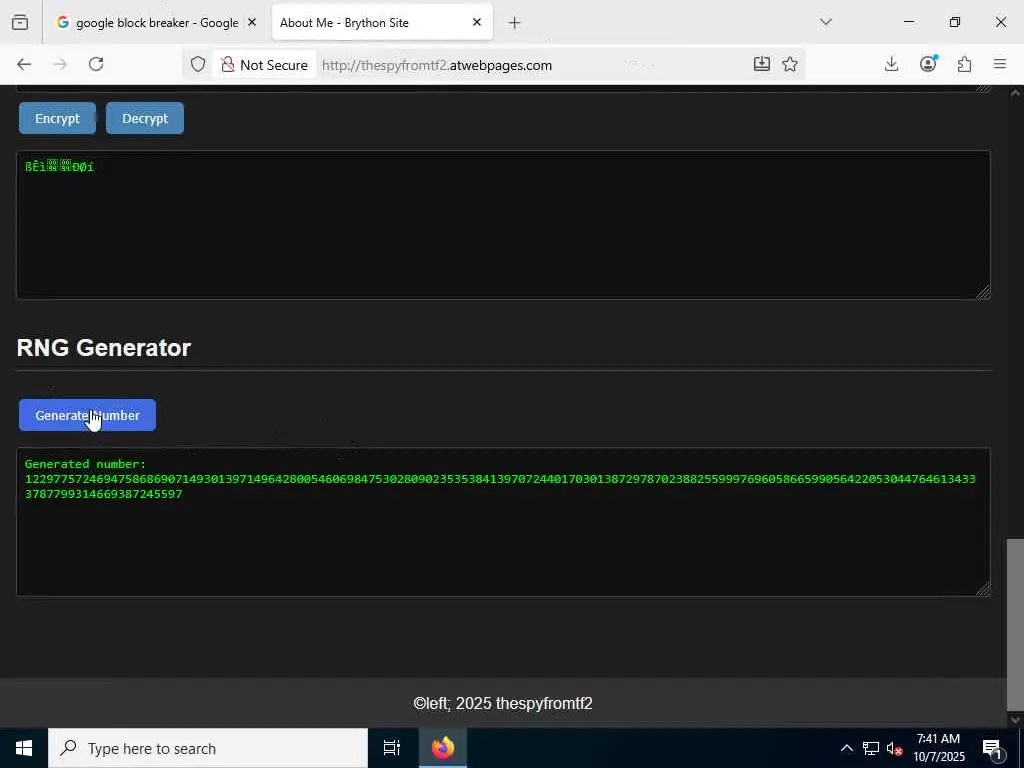
Task: Click the Type here to search box
Action: [208, 748]
